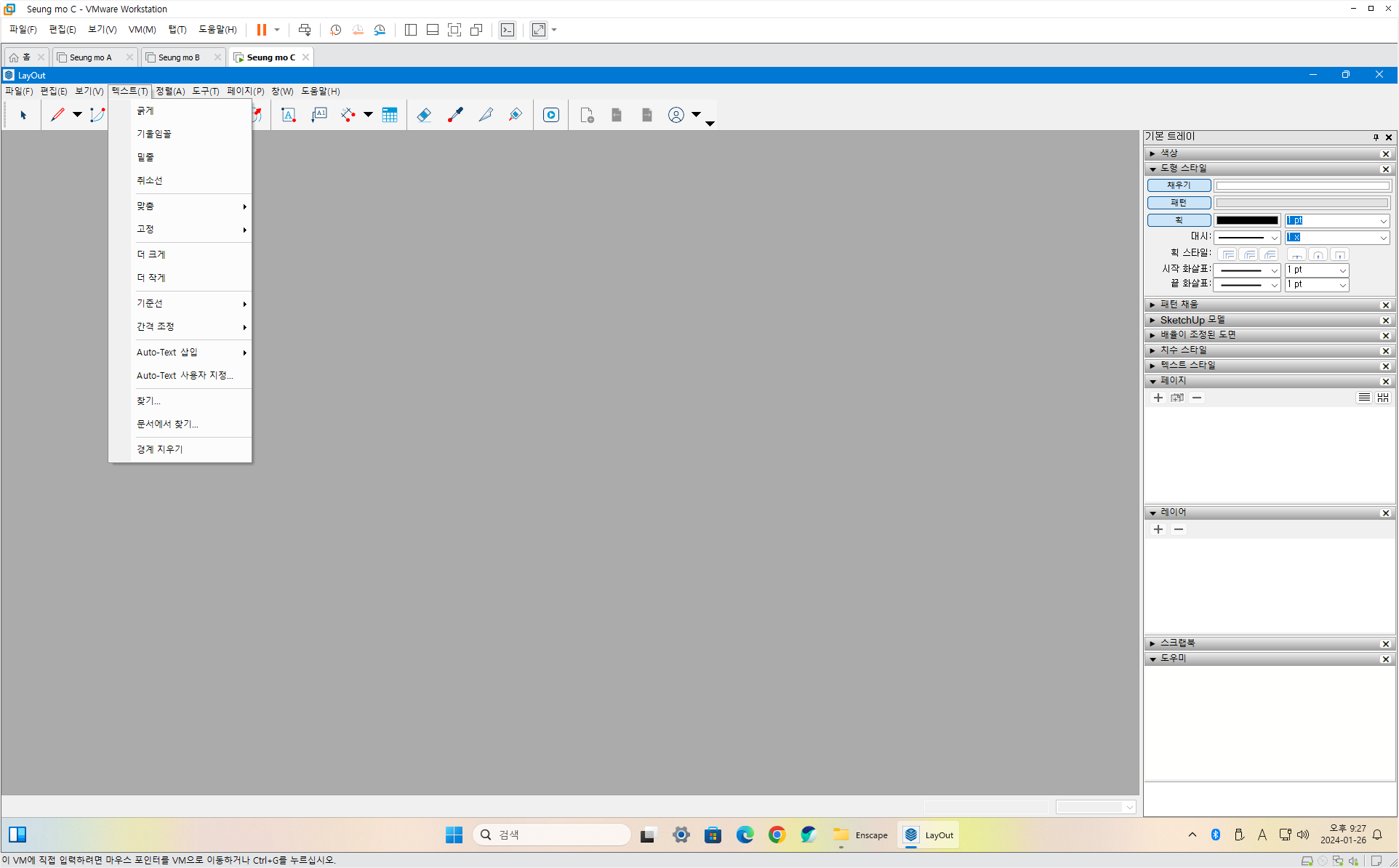Select the arrow Select tool
1399x868 pixels.
23,115
